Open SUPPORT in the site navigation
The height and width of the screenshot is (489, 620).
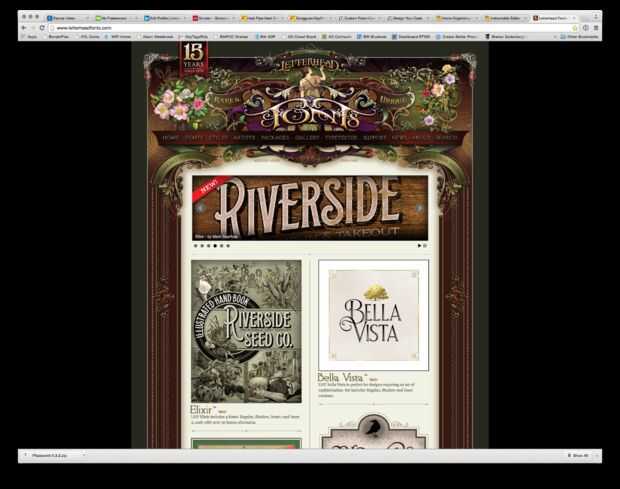[x=374, y=138]
